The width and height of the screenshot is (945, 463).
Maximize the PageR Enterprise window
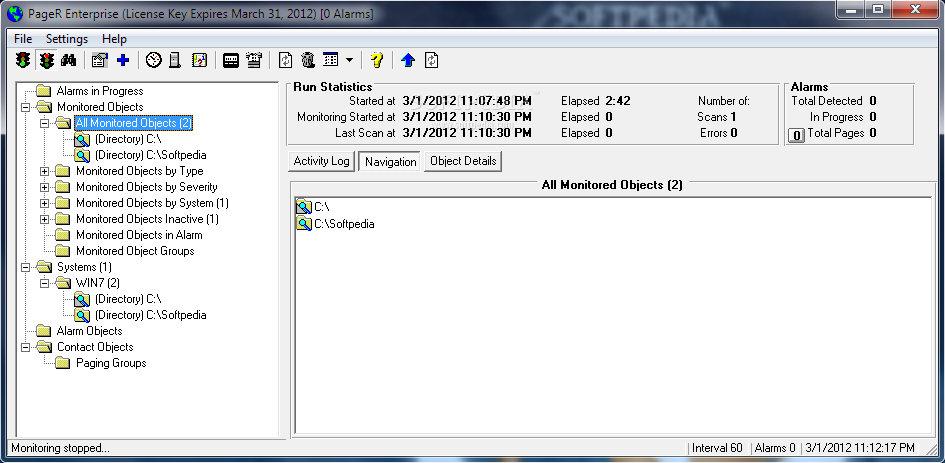(878, 8)
